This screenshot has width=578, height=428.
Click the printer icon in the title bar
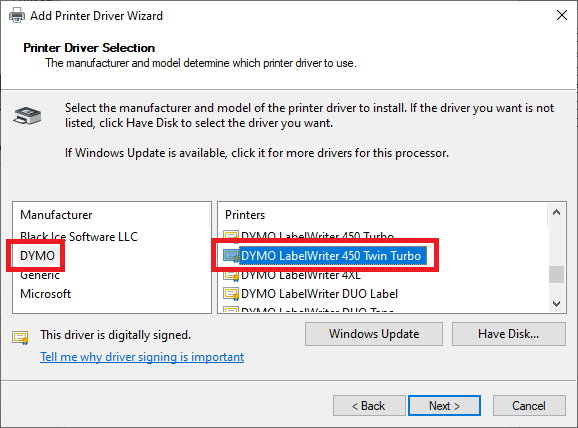17,15
